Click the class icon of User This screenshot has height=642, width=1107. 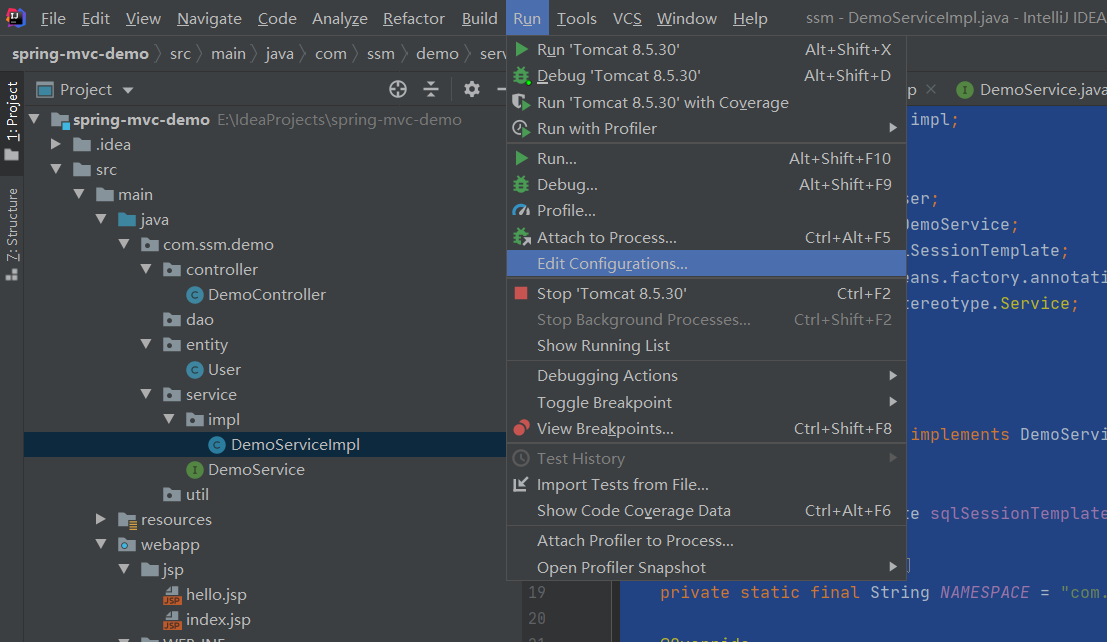pos(195,369)
